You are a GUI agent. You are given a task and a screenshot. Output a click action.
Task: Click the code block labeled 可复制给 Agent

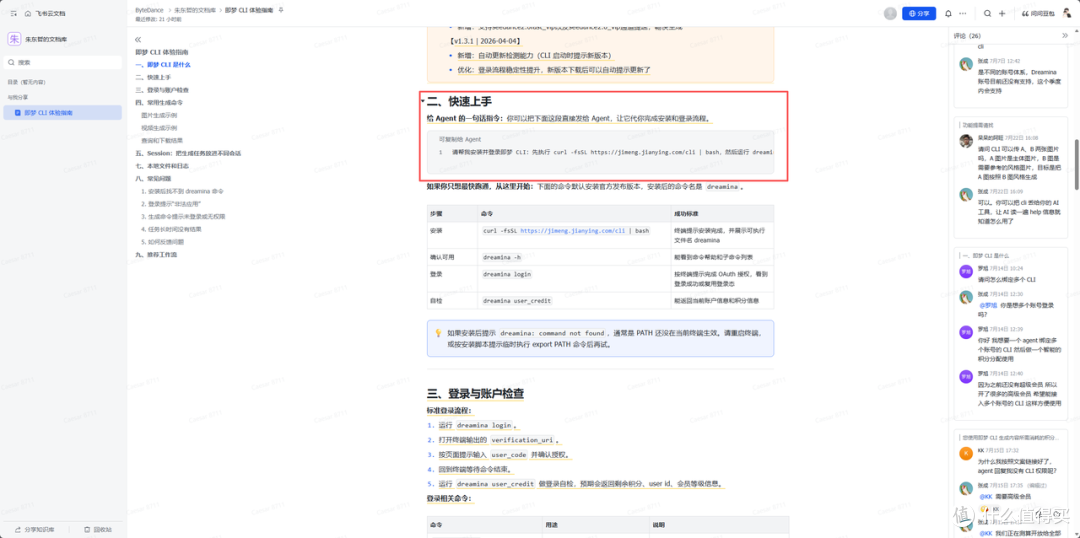point(600,152)
